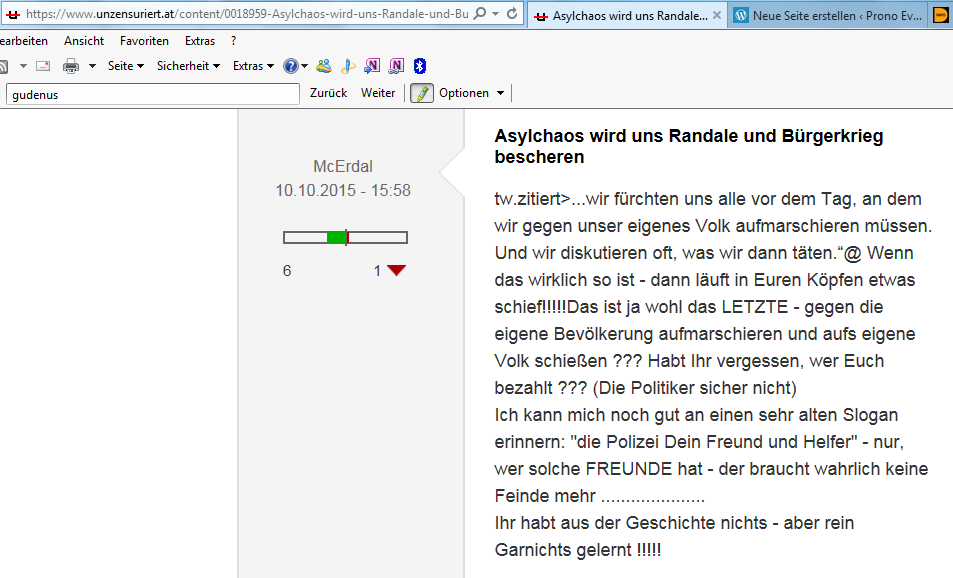Viewport: 953px width, 578px height.
Task: Expand the Seite dropdown menu
Action: pos(126,66)
